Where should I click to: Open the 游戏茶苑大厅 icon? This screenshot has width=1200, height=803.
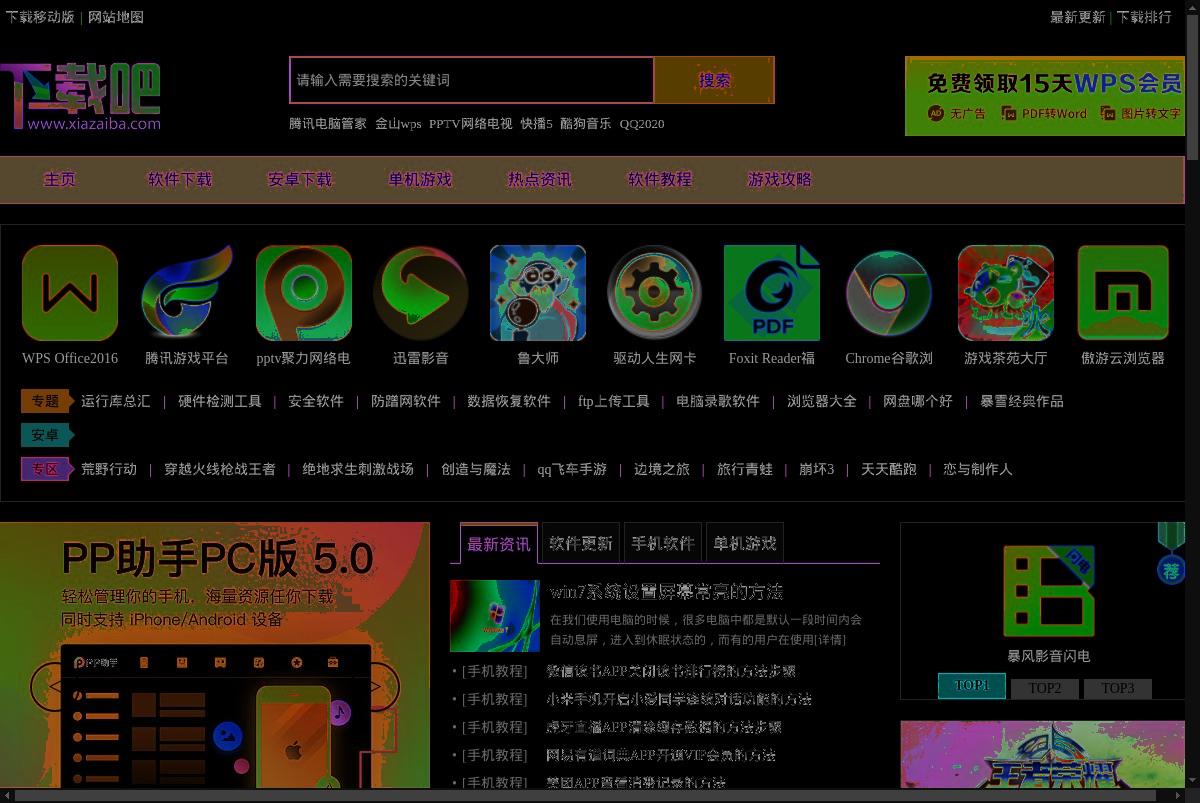[x=1006, y=293]
